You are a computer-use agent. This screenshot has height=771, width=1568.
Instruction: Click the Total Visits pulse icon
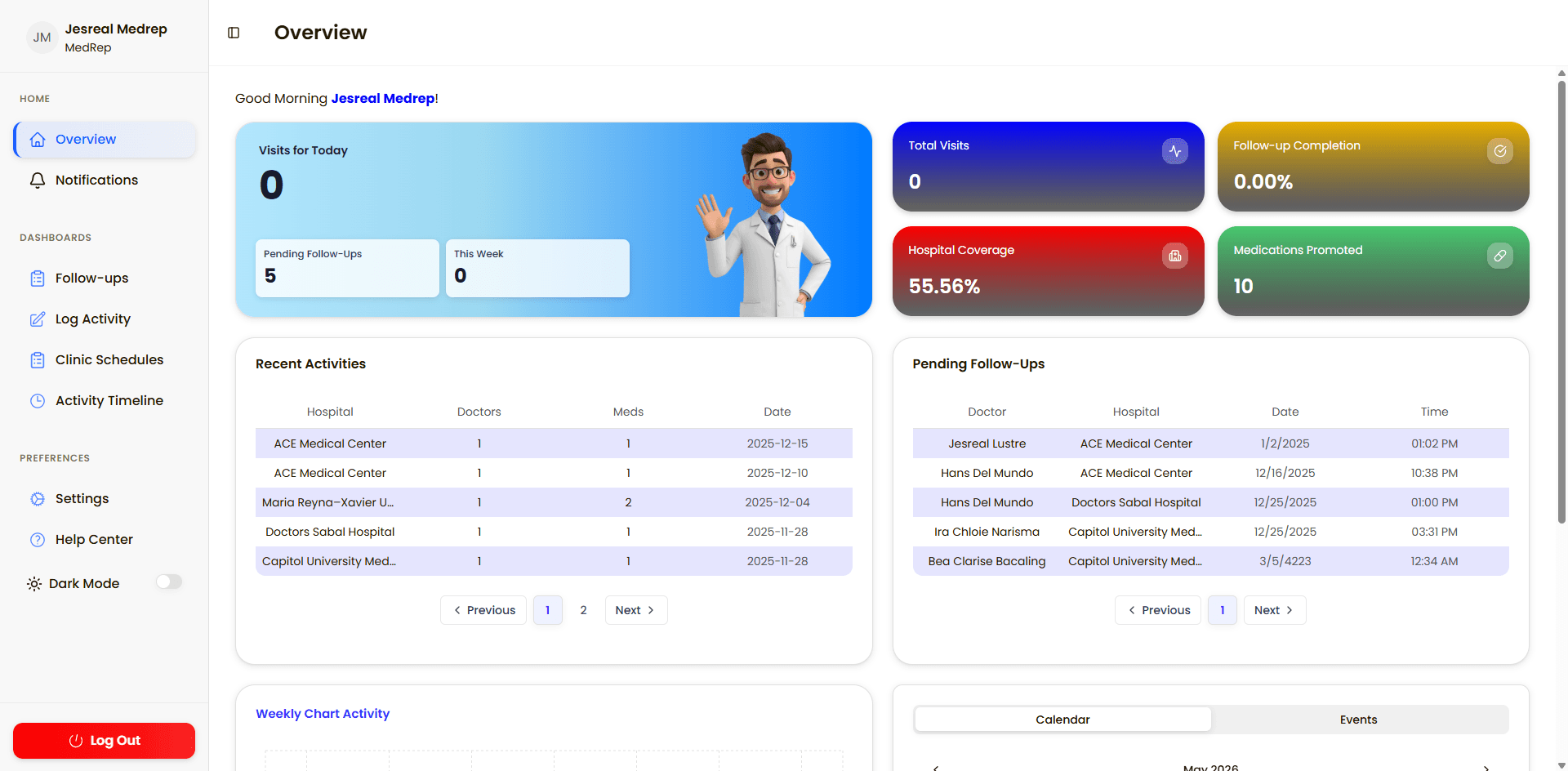tap(1174, 151)
